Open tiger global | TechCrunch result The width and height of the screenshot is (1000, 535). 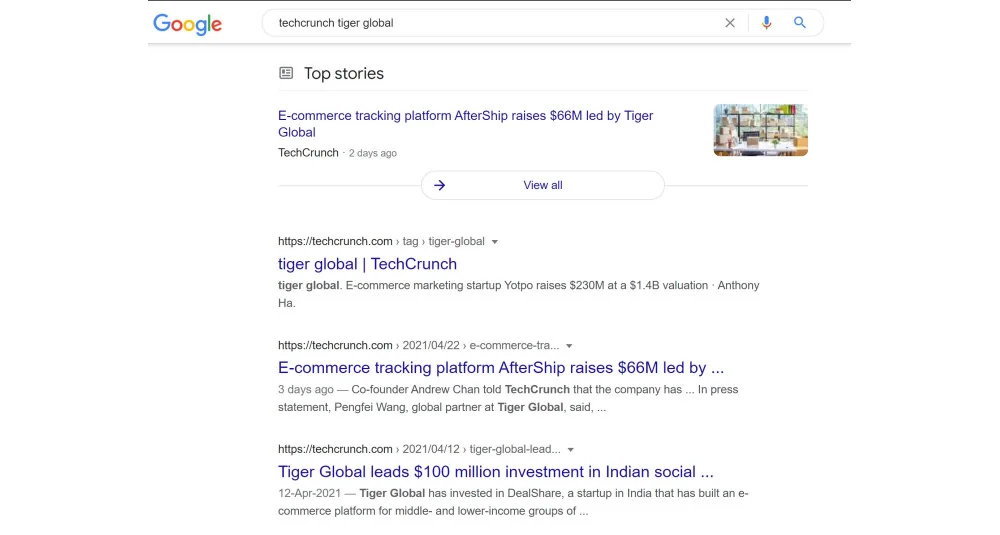[x=367, y=264]
